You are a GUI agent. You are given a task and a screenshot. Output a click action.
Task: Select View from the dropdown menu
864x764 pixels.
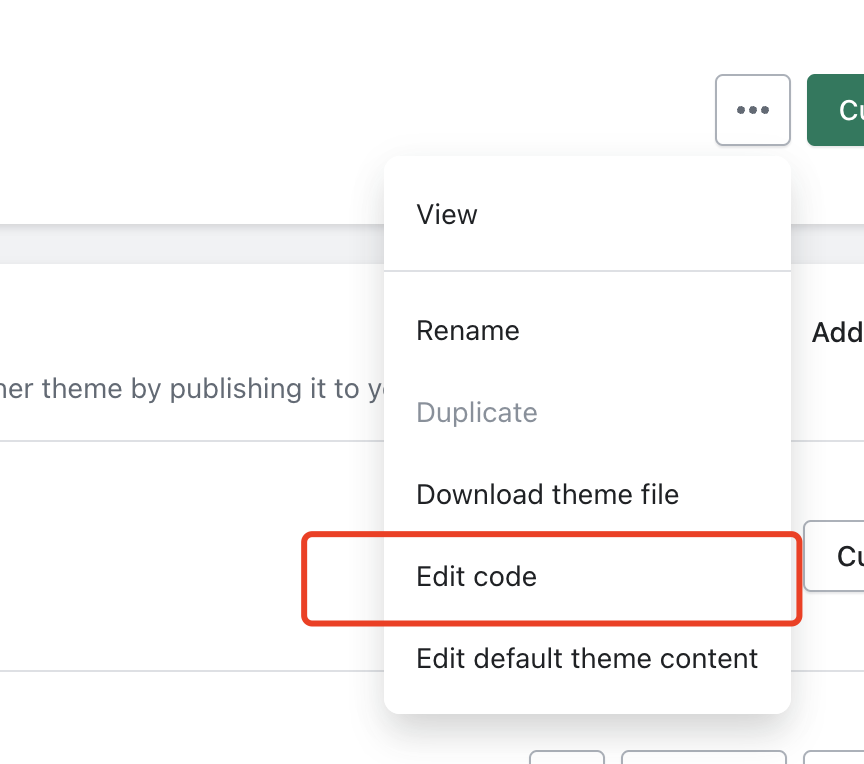coord(447,214)
